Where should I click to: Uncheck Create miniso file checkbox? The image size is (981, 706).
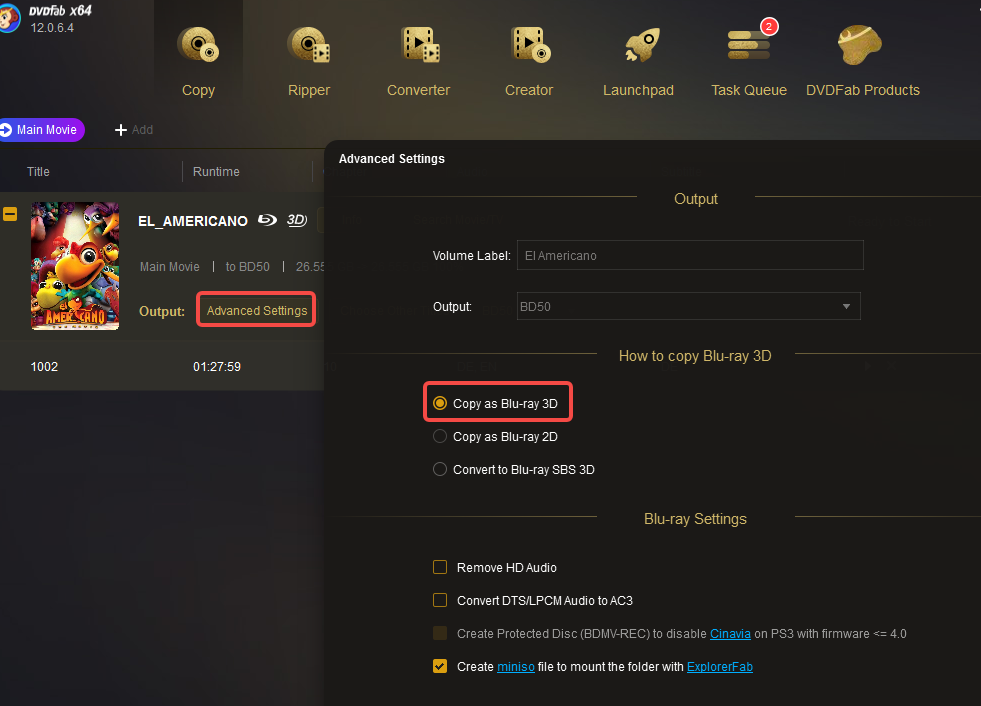click(x=440, y=666)
